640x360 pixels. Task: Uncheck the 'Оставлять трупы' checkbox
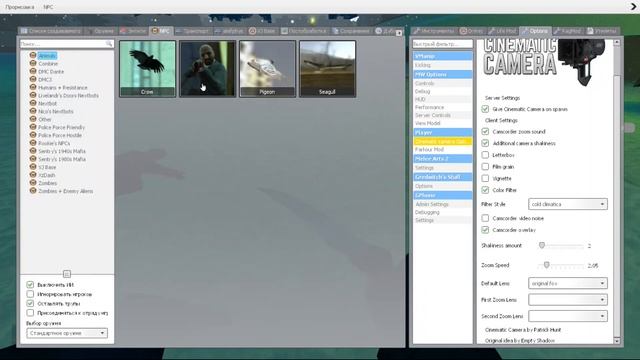[30, 303]
